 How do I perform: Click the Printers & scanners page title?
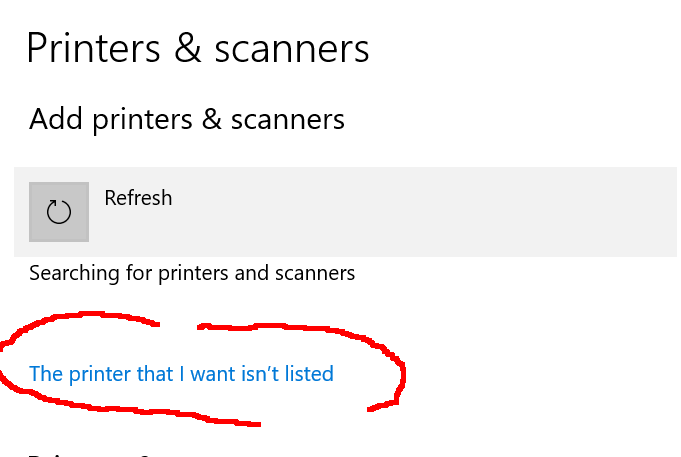[x=198, y=48]
